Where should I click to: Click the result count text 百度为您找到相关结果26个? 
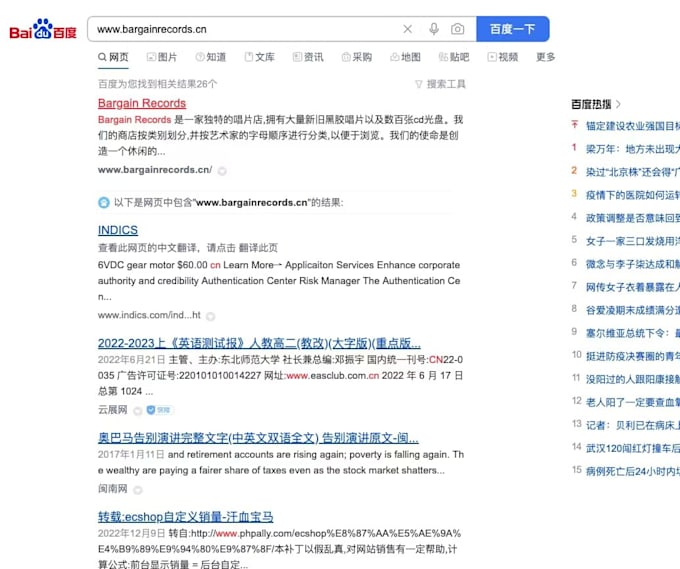157,84
